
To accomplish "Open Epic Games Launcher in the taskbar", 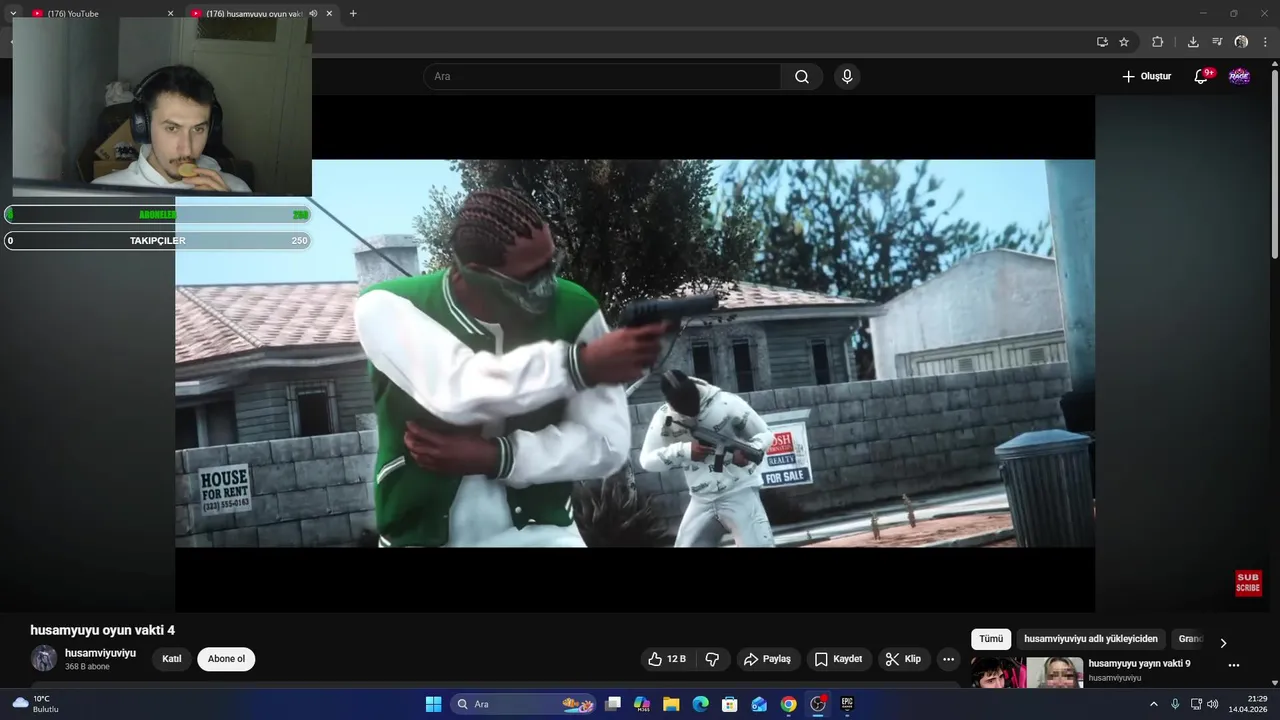I will (x=847, y=704).
